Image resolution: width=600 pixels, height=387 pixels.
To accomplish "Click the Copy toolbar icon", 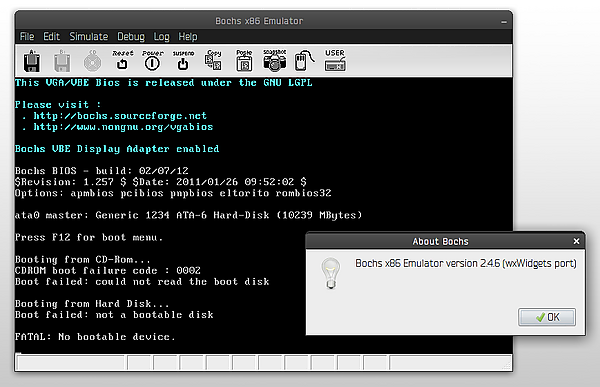I will tap(213, 60).
